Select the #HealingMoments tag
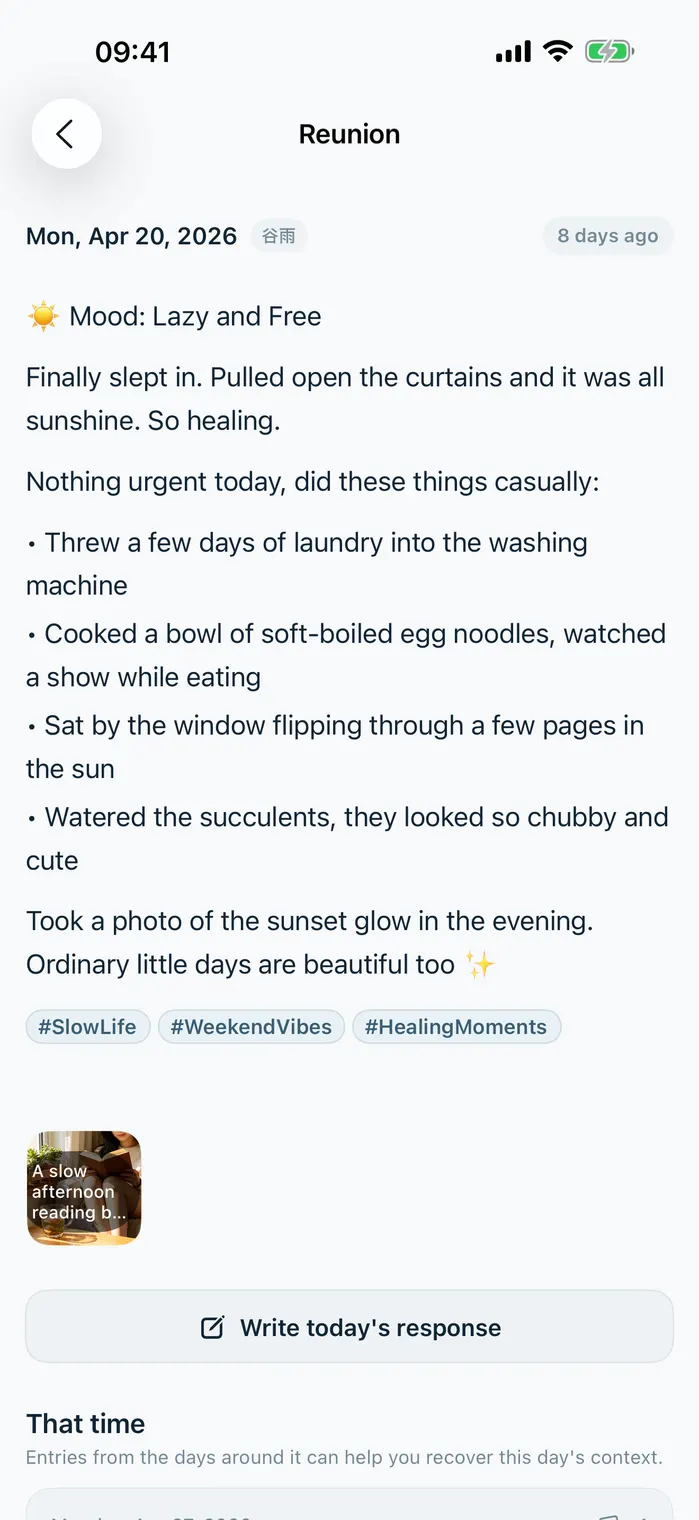Image resolution: width=699 pixels, height=1520 pixels. pyautogui.click(x=456, y=1027)
